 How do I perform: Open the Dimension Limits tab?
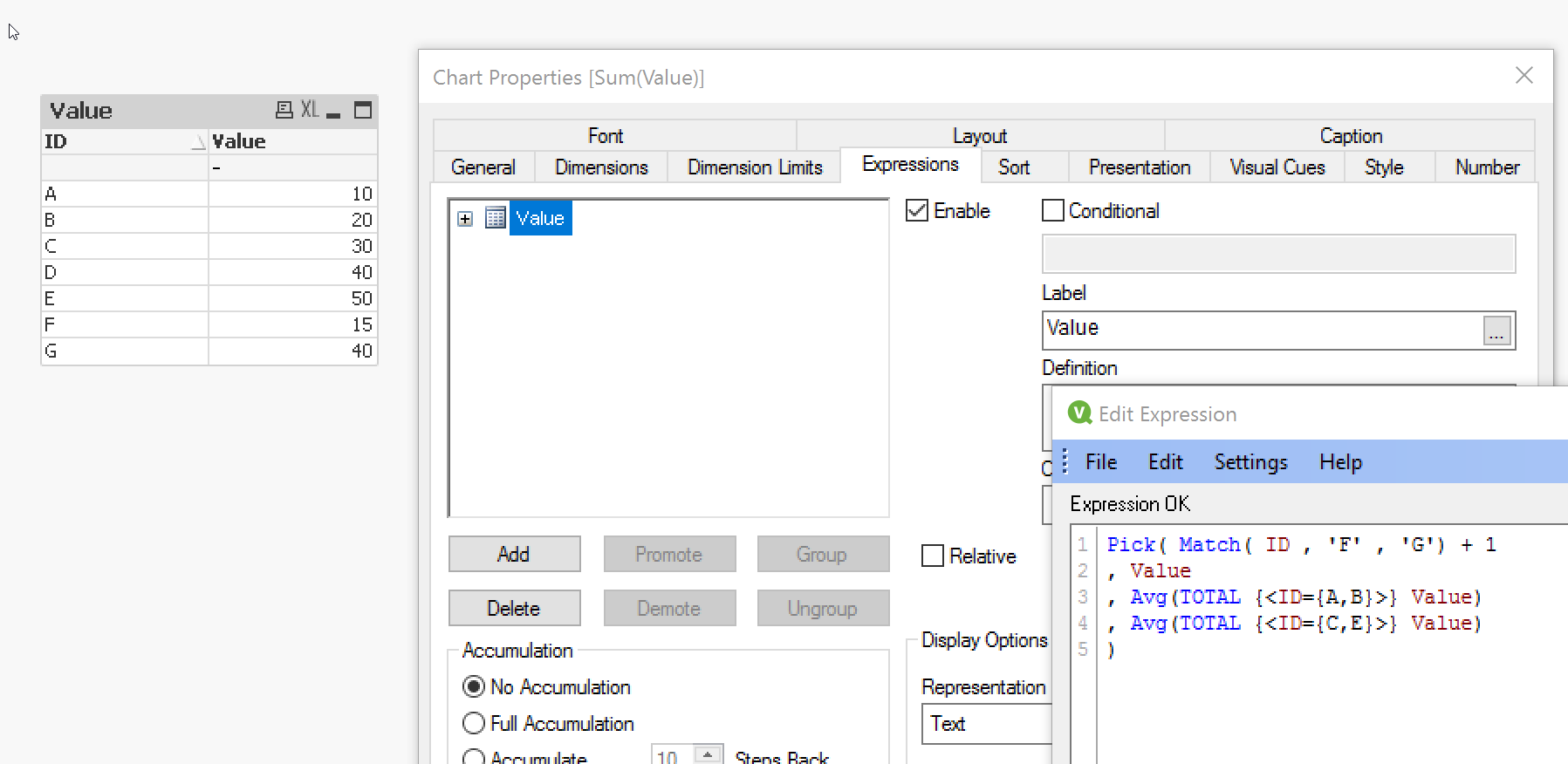[x=755, y=167]
